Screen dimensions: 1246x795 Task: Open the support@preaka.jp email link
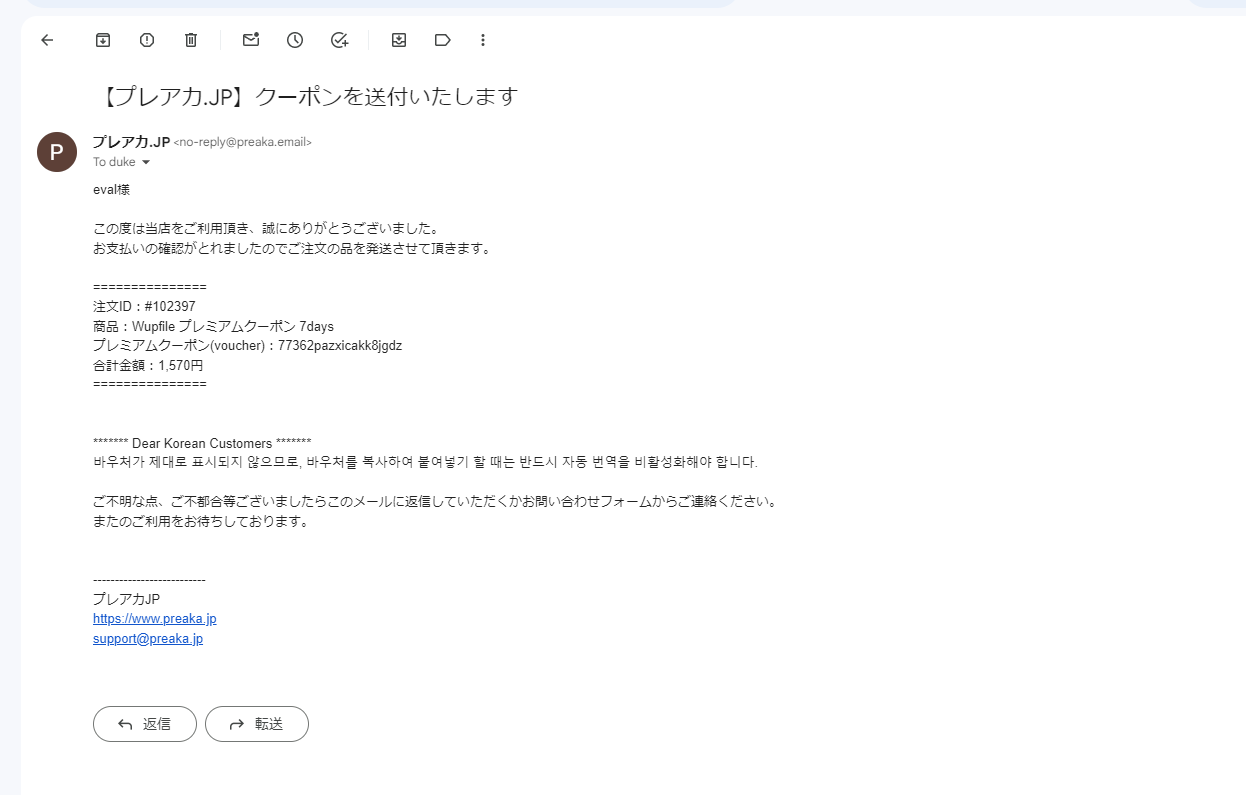(x=148, y=638)
